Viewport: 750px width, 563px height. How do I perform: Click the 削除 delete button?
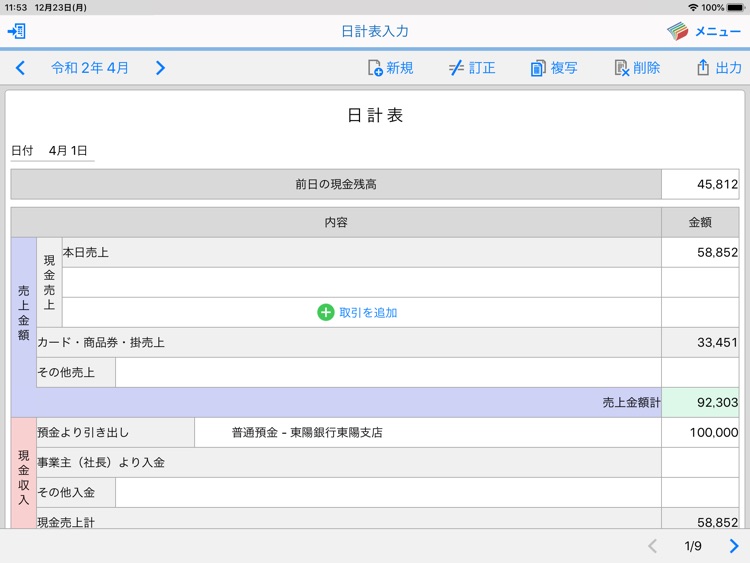pyautogui.click(x=637, y=68)
